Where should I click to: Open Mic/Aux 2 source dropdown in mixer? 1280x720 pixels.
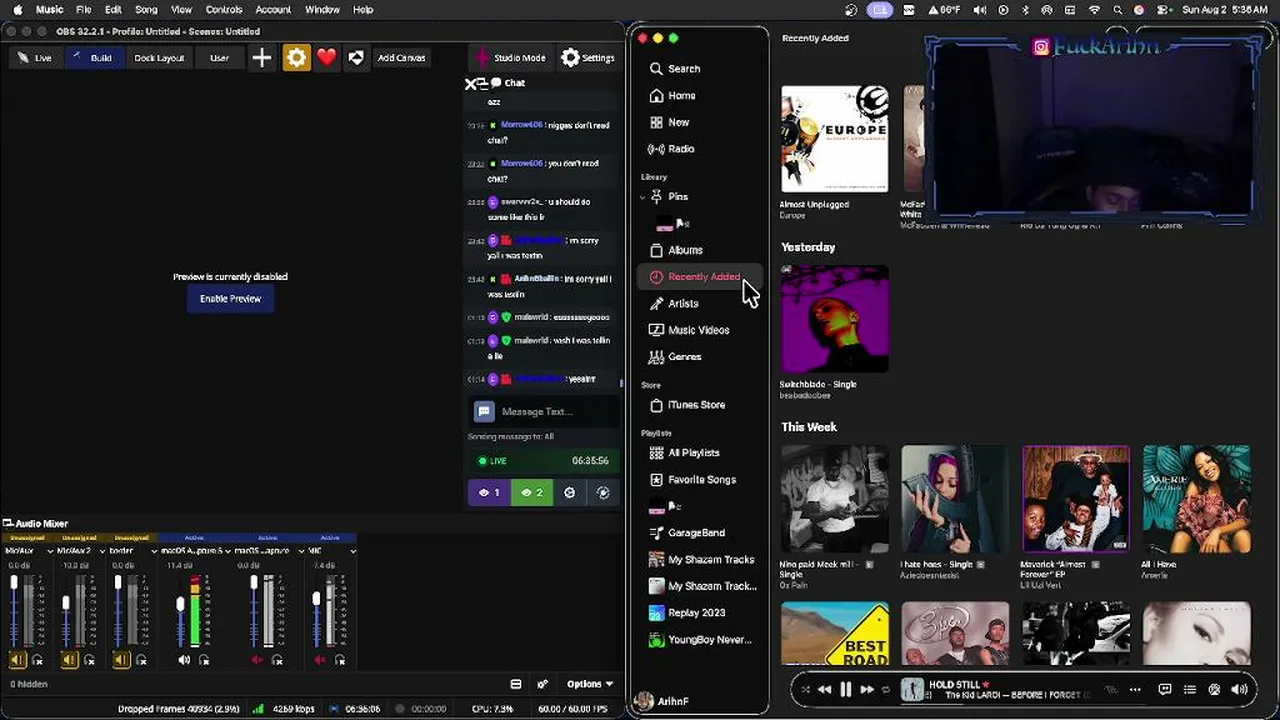(102, 551)
